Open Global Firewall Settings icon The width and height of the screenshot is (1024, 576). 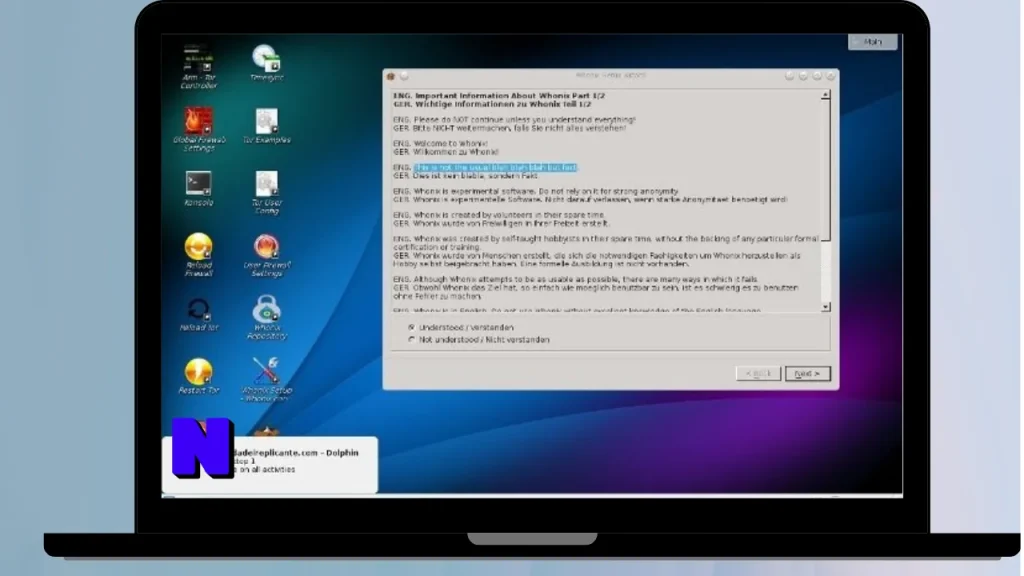199,129
